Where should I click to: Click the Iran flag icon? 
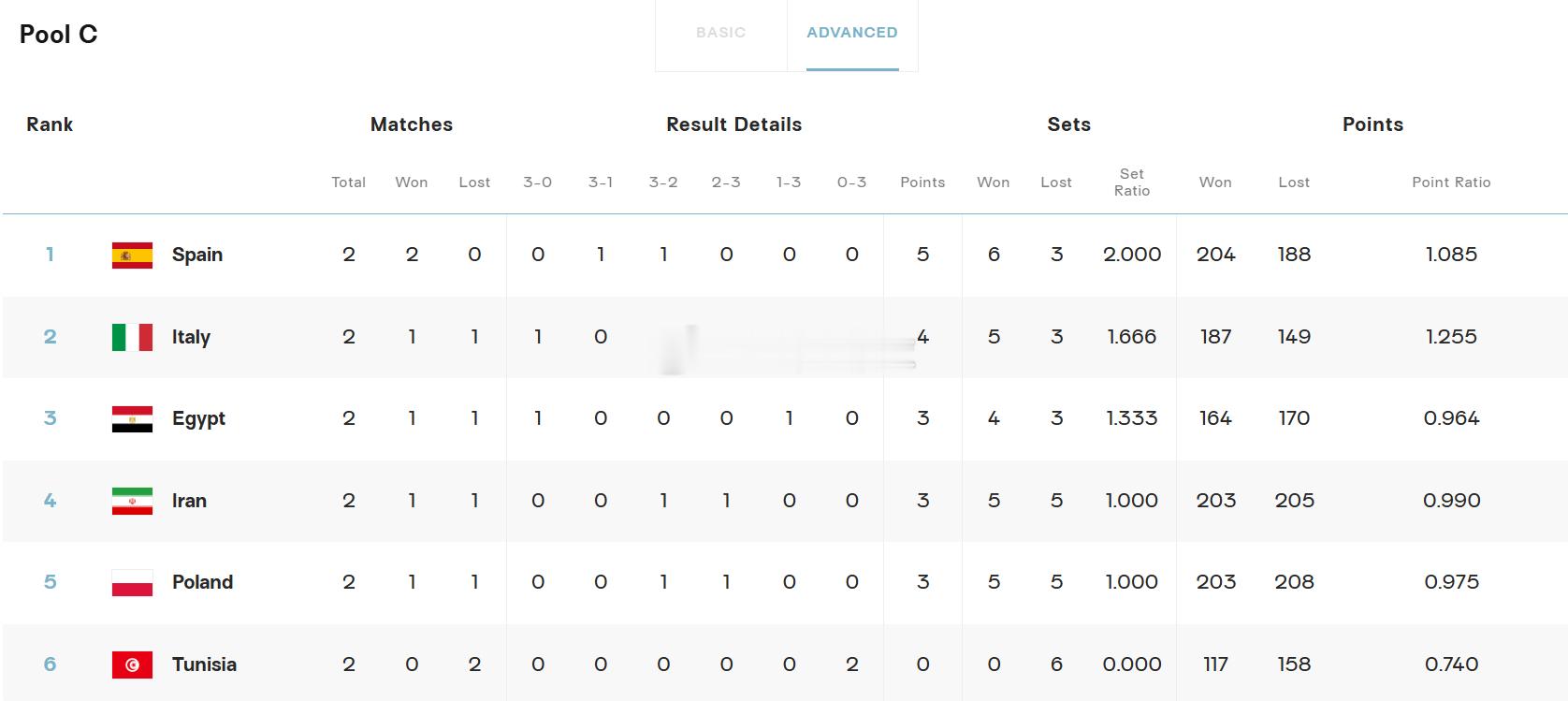132,501
